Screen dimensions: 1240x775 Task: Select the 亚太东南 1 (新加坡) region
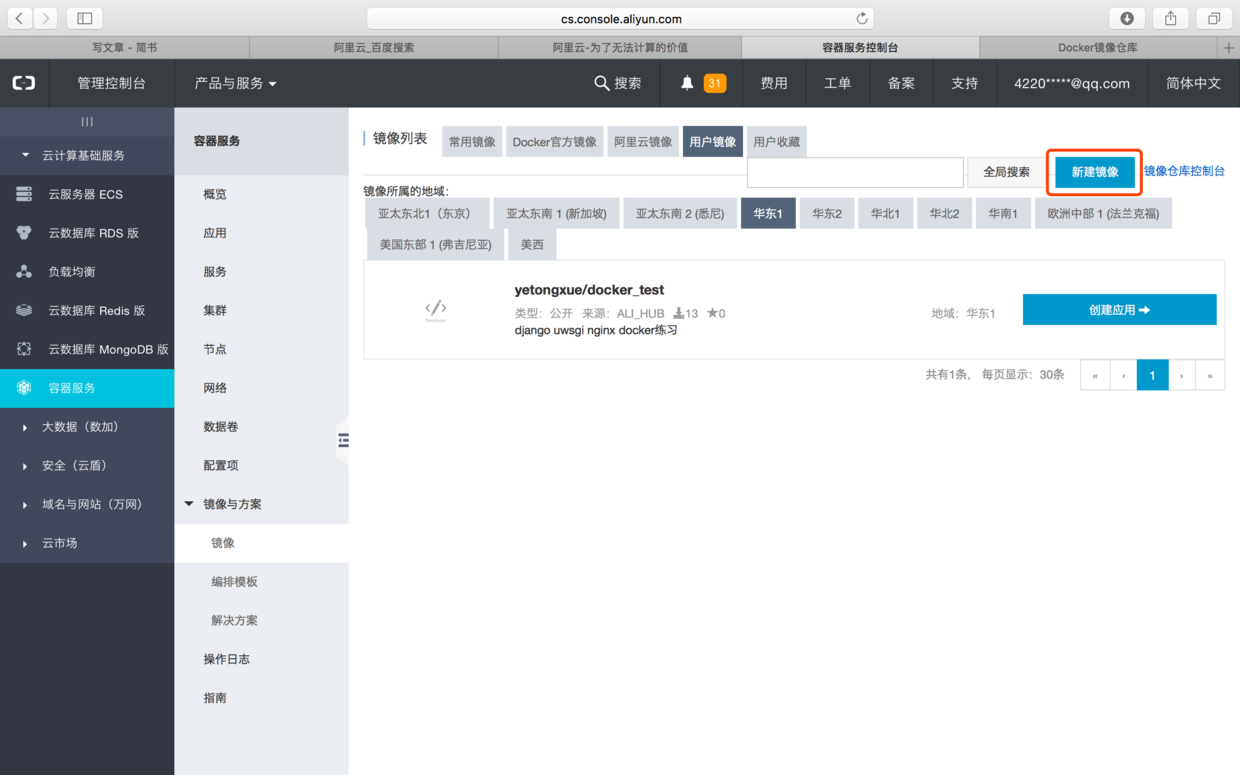(x=556, y=213)
